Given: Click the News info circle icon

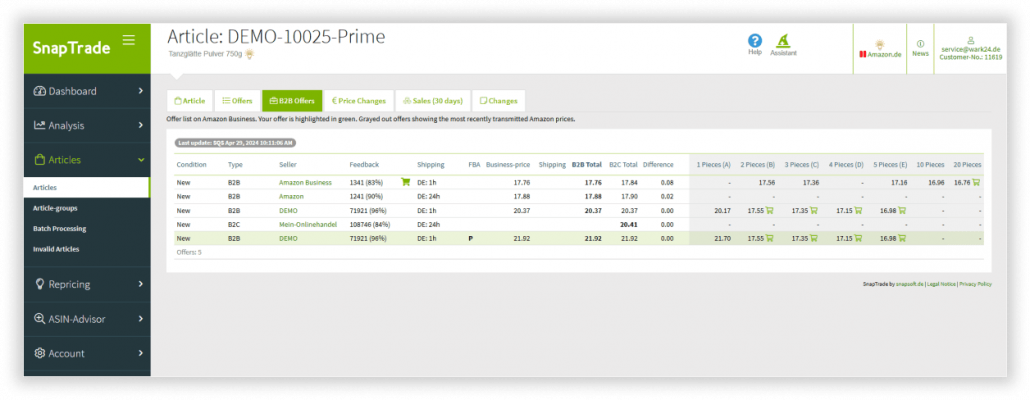Looking at the screenshot, I should (x=920, y=43).
